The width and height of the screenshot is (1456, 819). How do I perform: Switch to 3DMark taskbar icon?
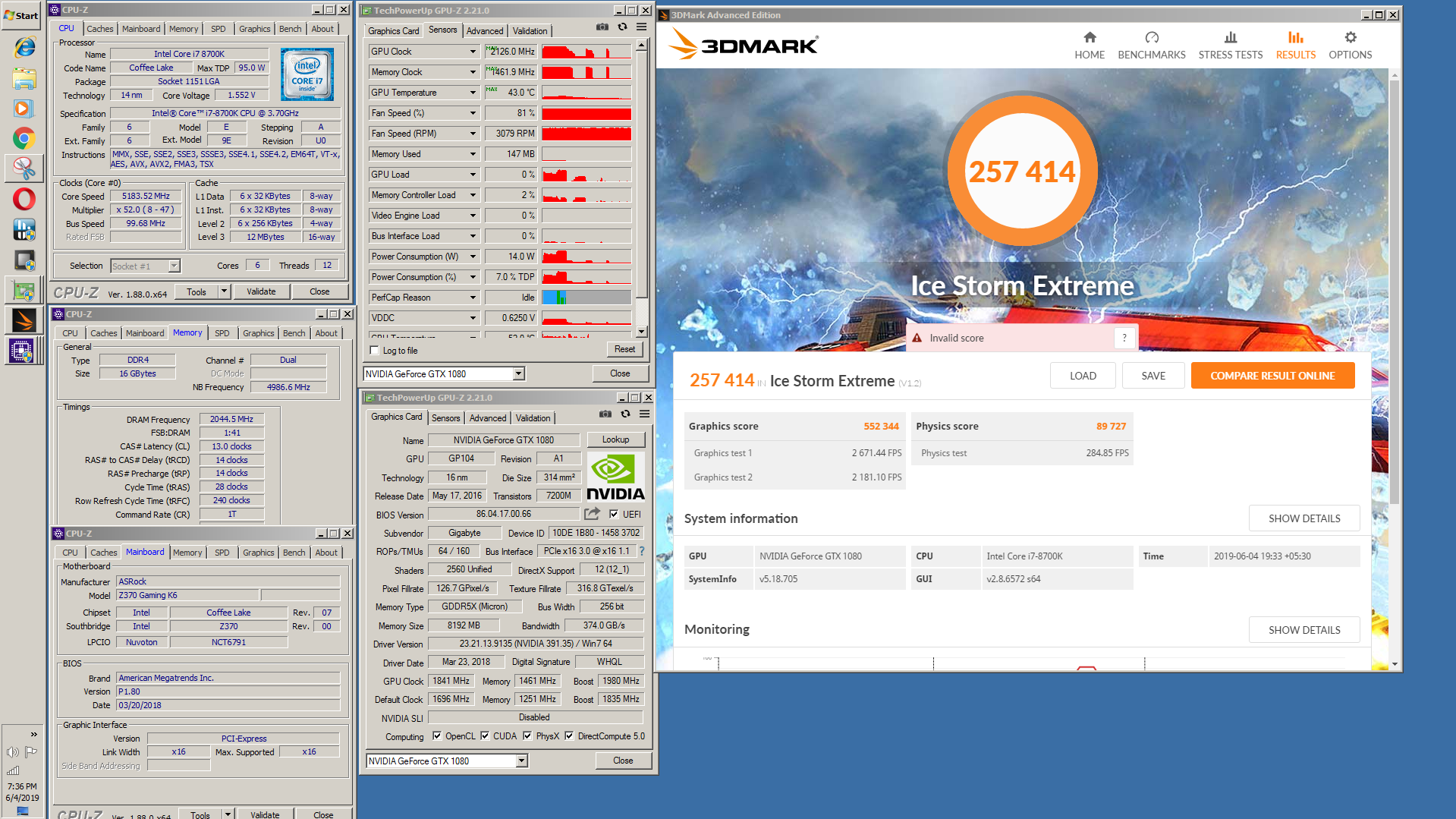tap(24, 320)
